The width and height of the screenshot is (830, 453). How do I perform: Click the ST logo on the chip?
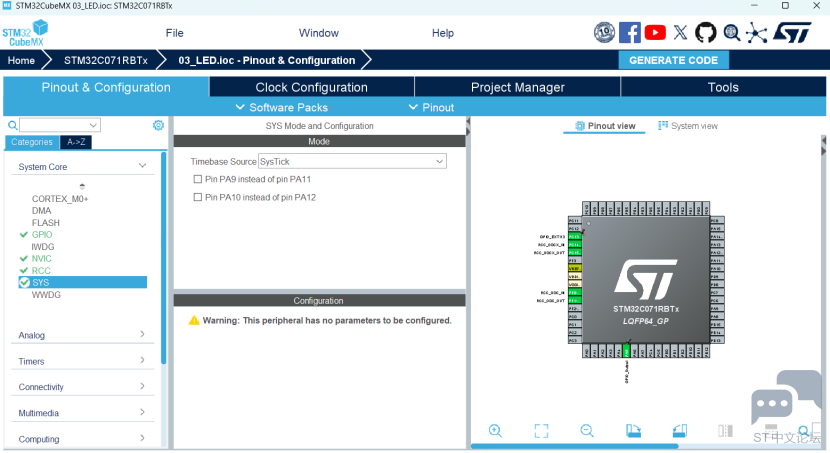click(645, 279)
